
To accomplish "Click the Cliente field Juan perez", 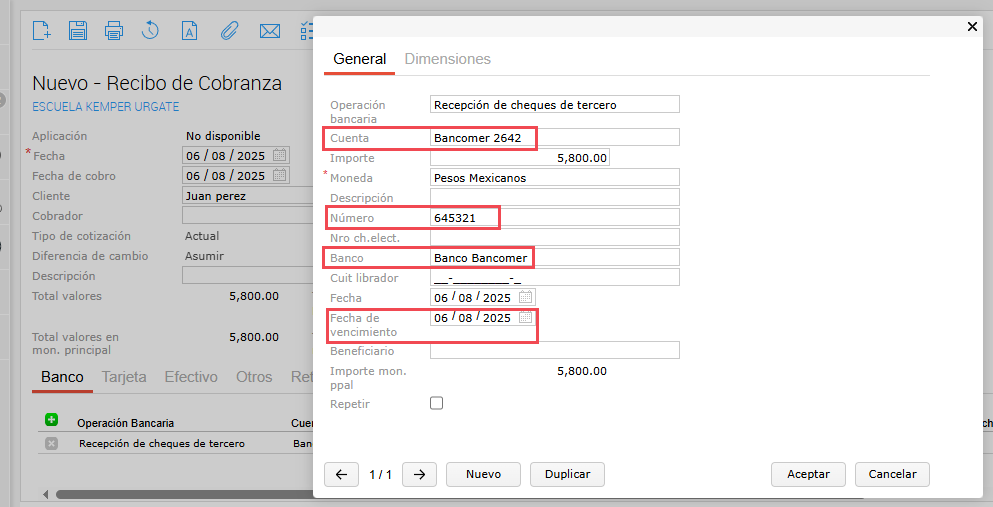I will click(248, 196).
